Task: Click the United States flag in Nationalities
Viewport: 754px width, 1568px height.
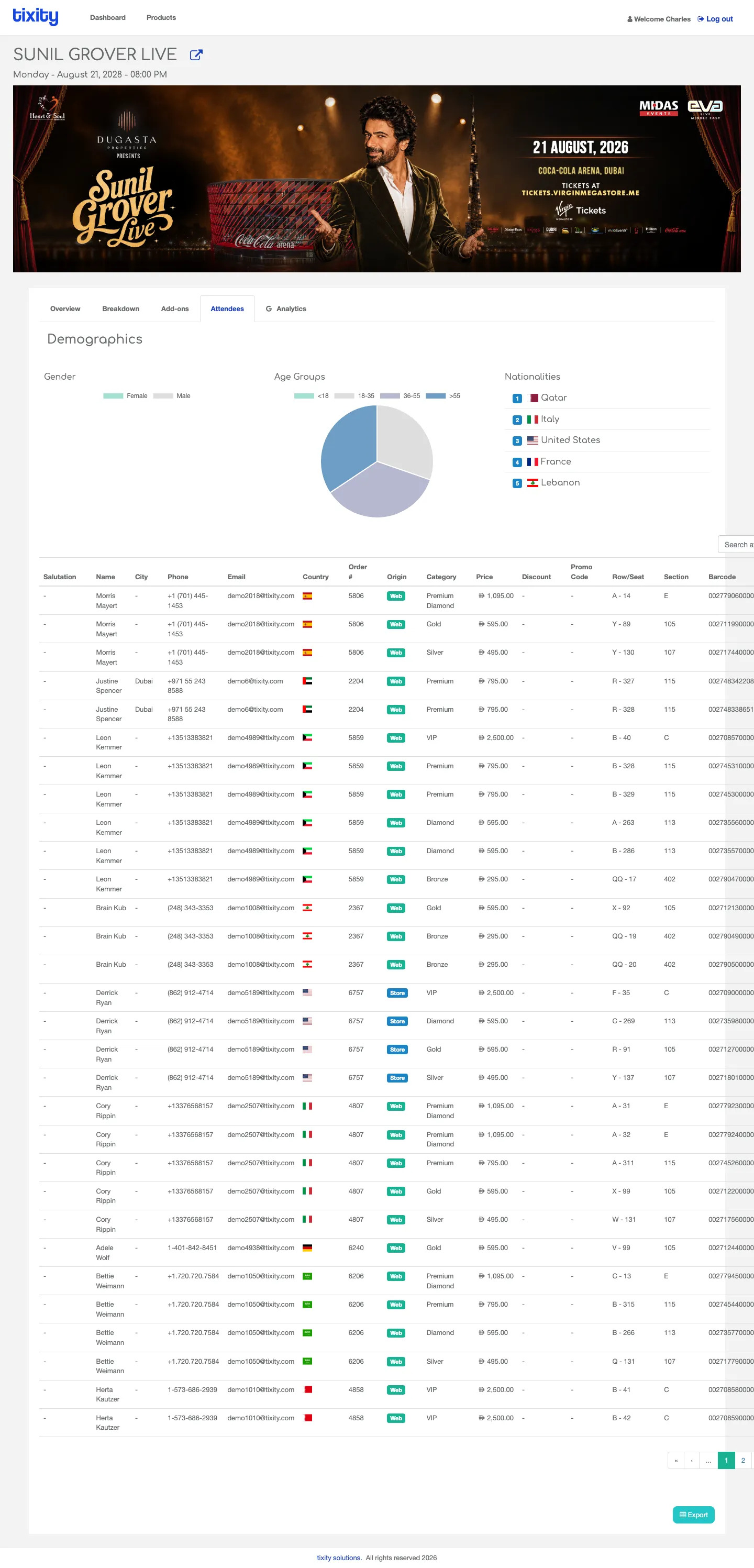Action: click(533, 440)
